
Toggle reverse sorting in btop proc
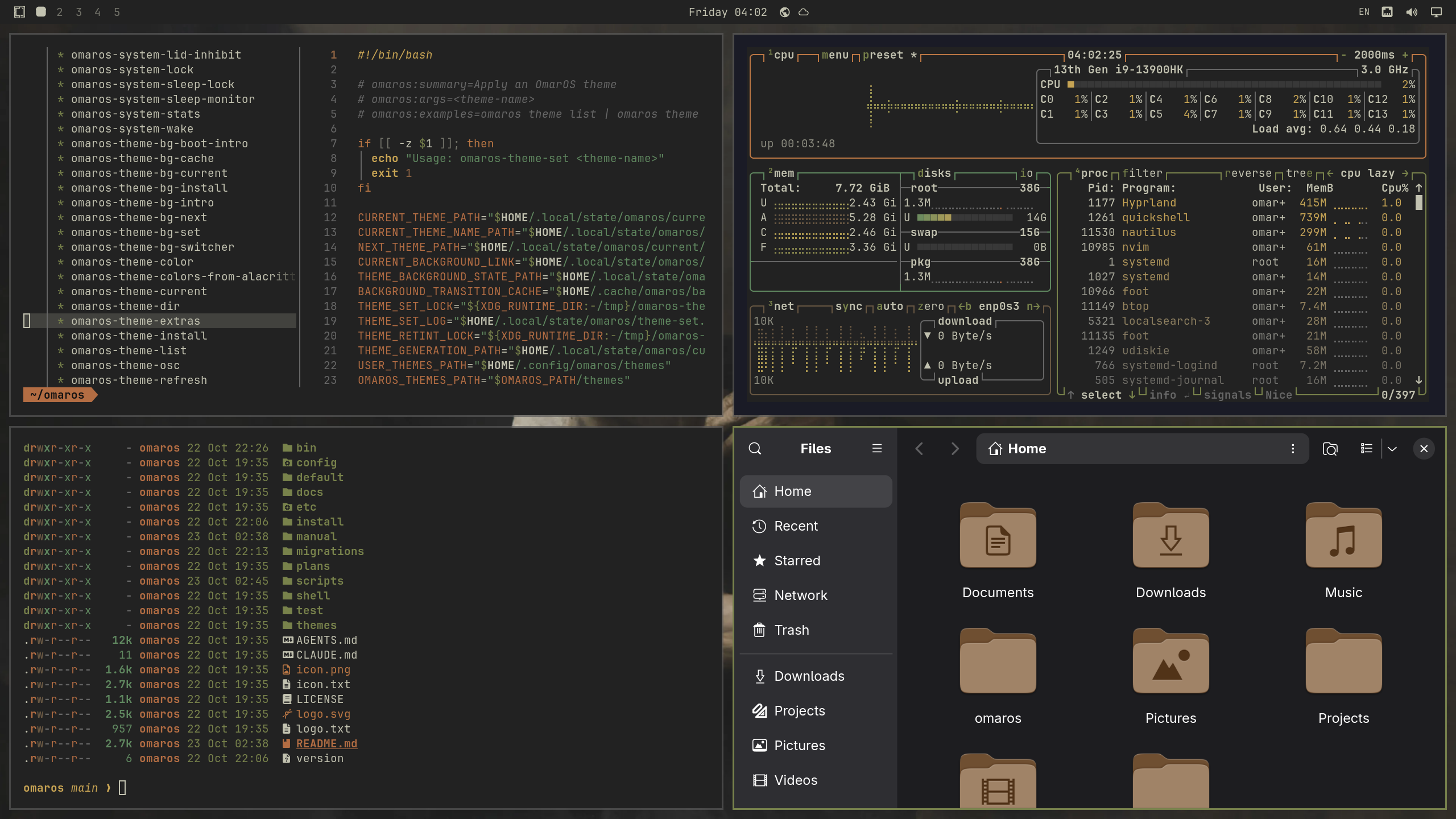coord(1248,173)
